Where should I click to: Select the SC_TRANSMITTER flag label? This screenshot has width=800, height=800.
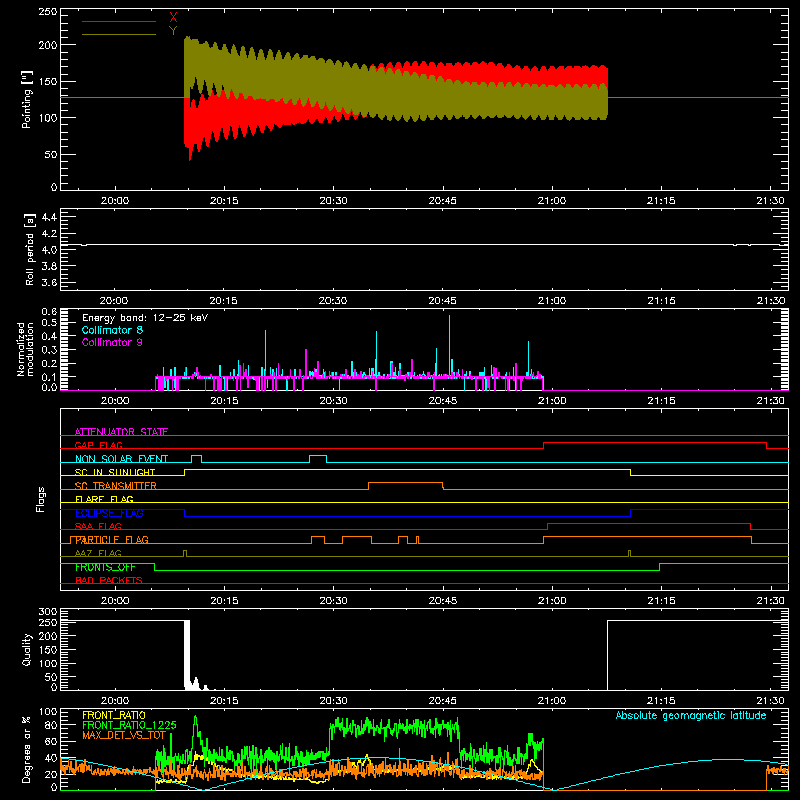116,485
